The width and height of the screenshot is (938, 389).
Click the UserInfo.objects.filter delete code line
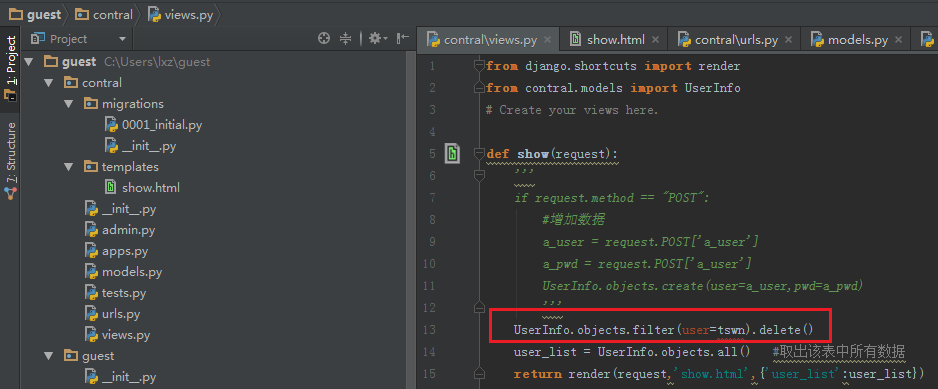tap(663, 330)
